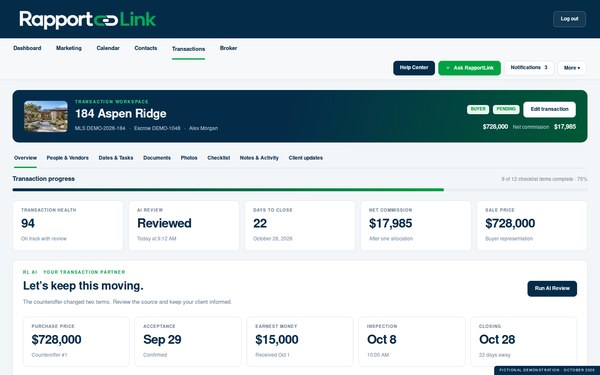The height and width of the screenshot is (375, 600).
Task: Click the Ask RapportLink button
Action: pyautogui.click(x=470, y=68)
